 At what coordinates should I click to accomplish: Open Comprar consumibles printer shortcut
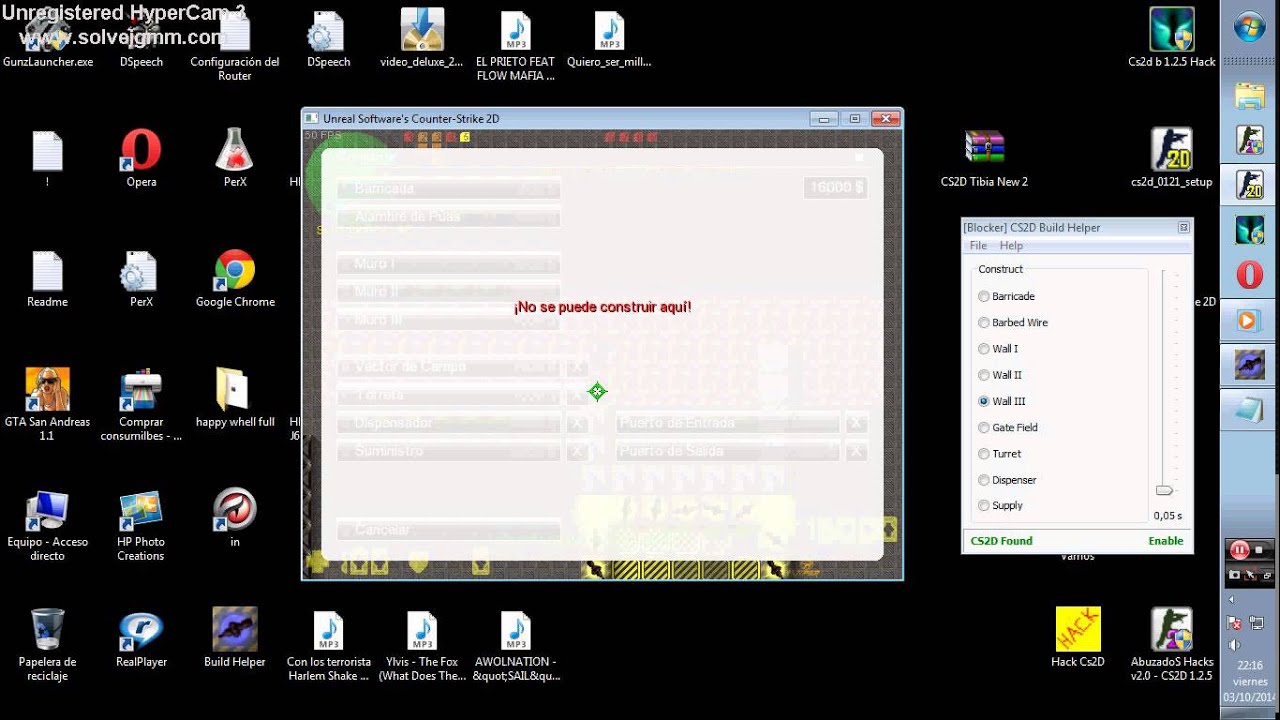click(x=141, y=405)
